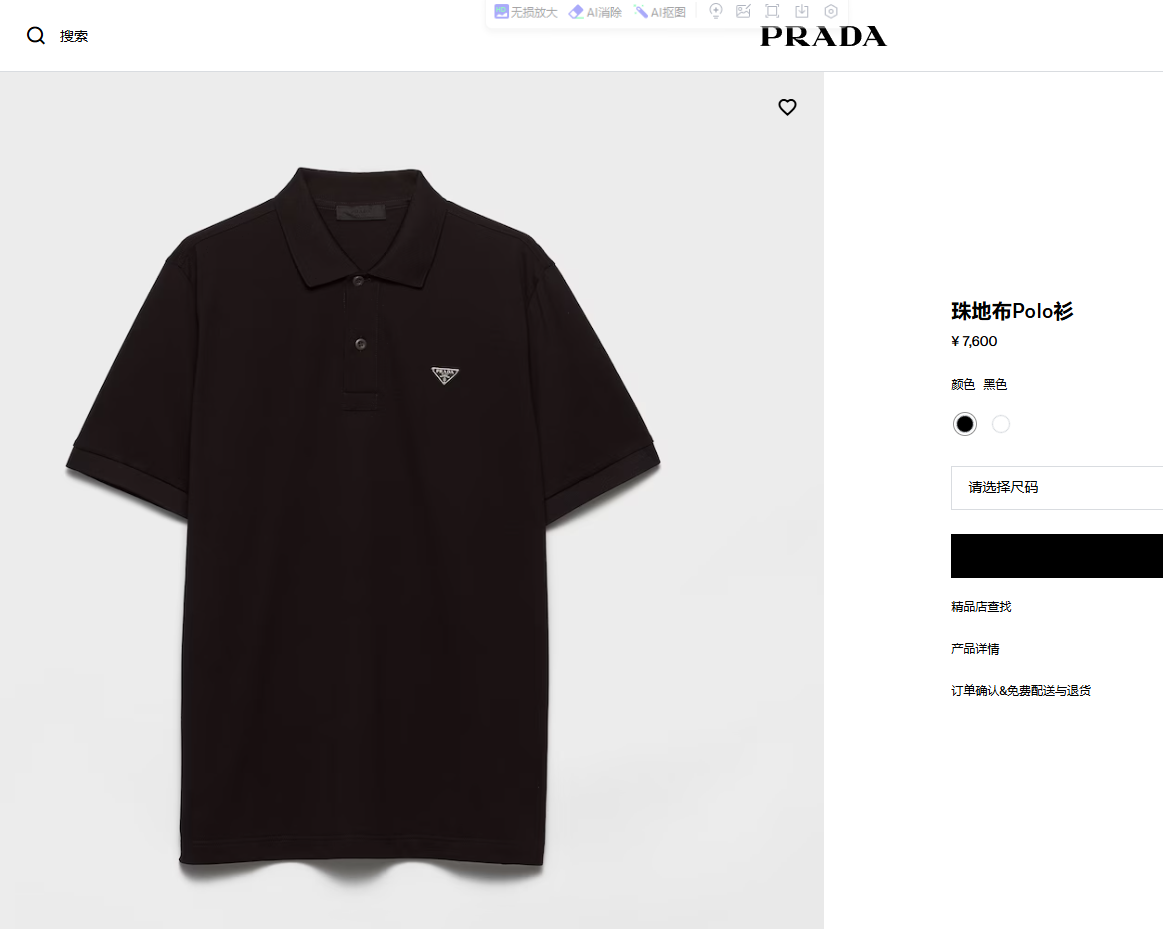
Task: Click the lightbulb icon in floating toolbar
Action: 716,11
